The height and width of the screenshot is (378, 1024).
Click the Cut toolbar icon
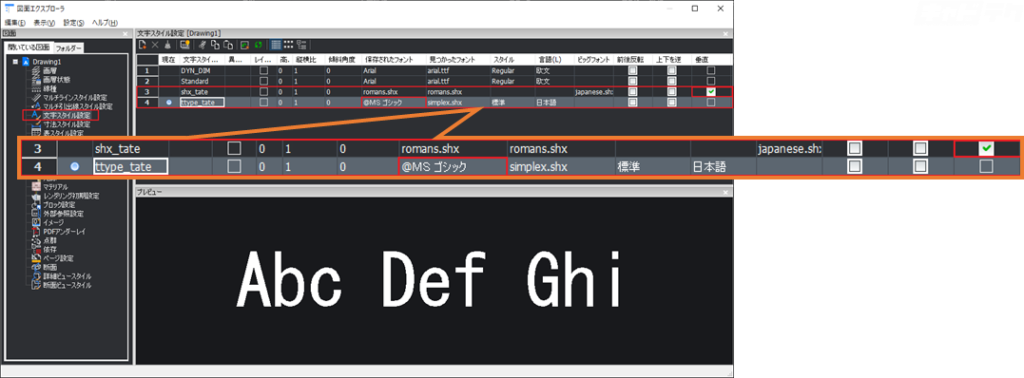click(x=202, y=45)
